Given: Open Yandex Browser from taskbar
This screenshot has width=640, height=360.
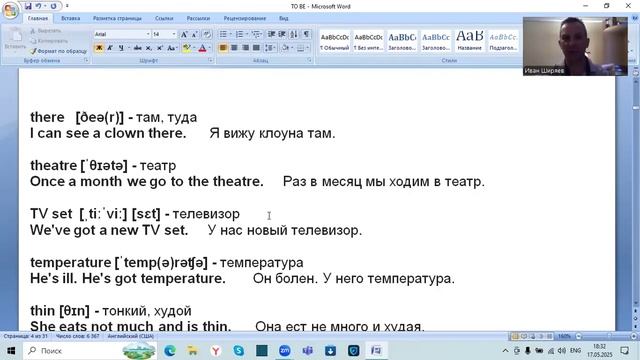Looking at the screenshot, I should 216,350.
